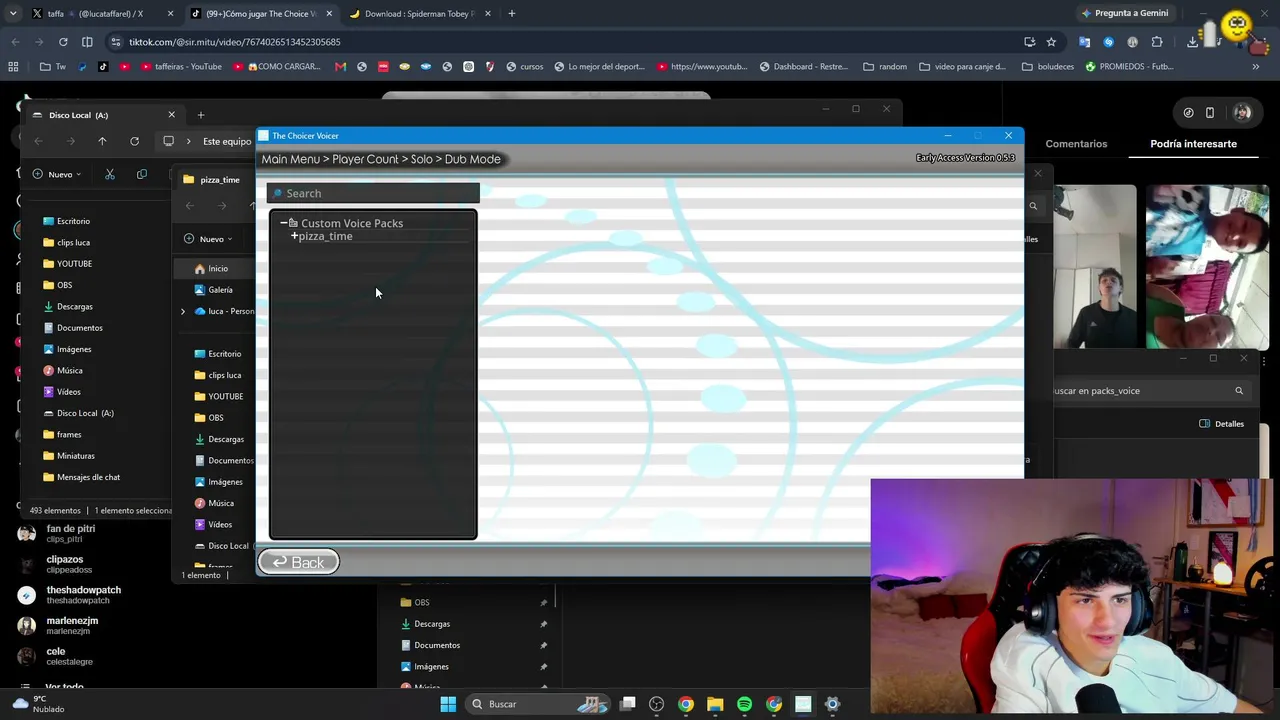Open Galería in the pizza_time Explorer window
The height and width of the screenshot is (720, 1280).
click(x=213, y=290)
